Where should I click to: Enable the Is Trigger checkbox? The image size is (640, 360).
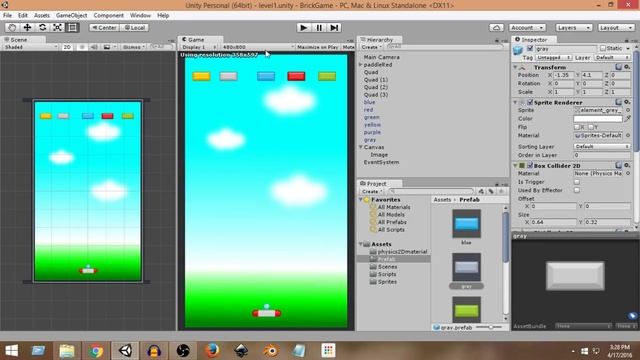577,182
